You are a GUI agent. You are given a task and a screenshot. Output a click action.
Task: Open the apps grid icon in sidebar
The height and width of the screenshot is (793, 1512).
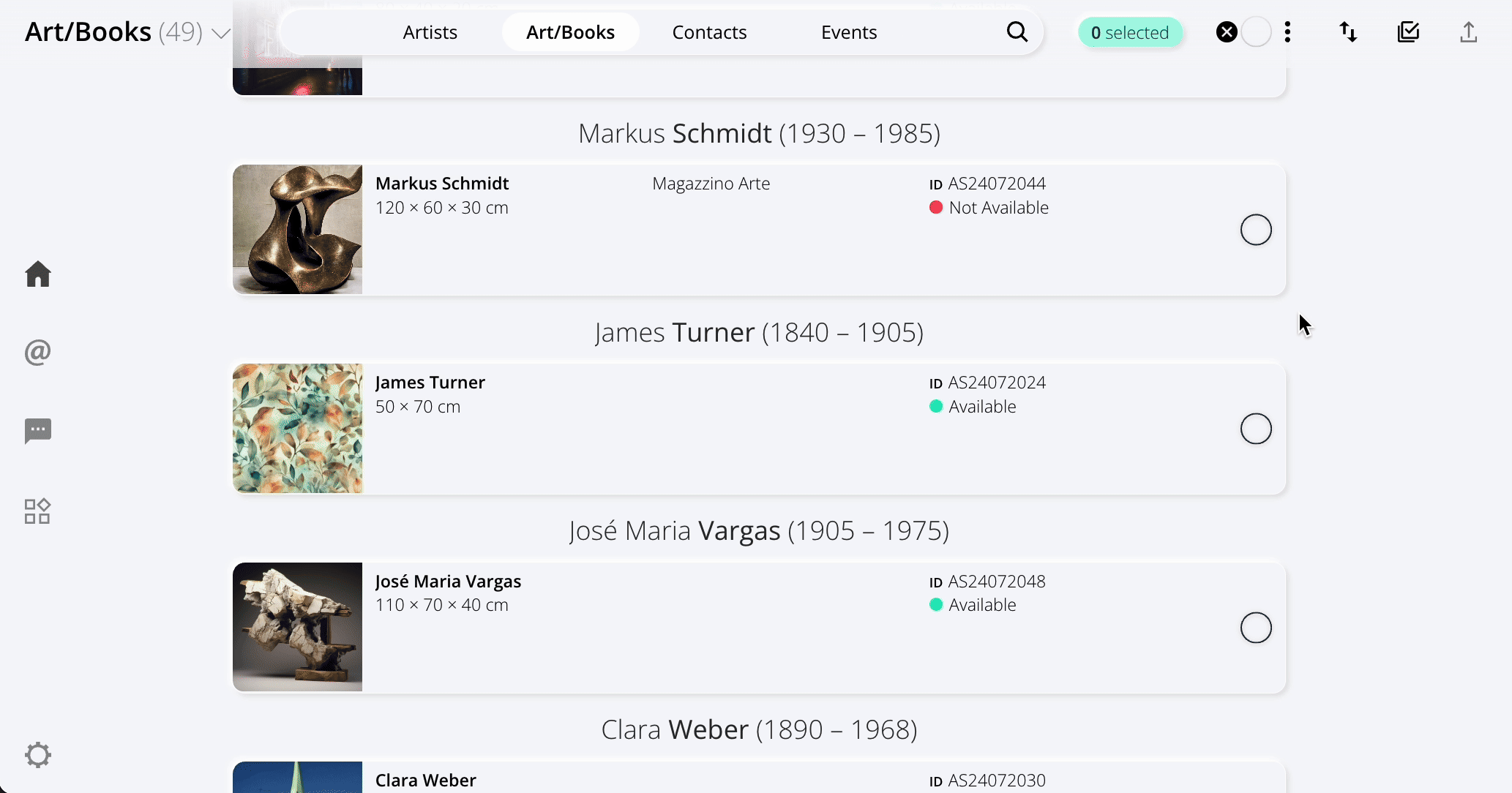point(37,511)
